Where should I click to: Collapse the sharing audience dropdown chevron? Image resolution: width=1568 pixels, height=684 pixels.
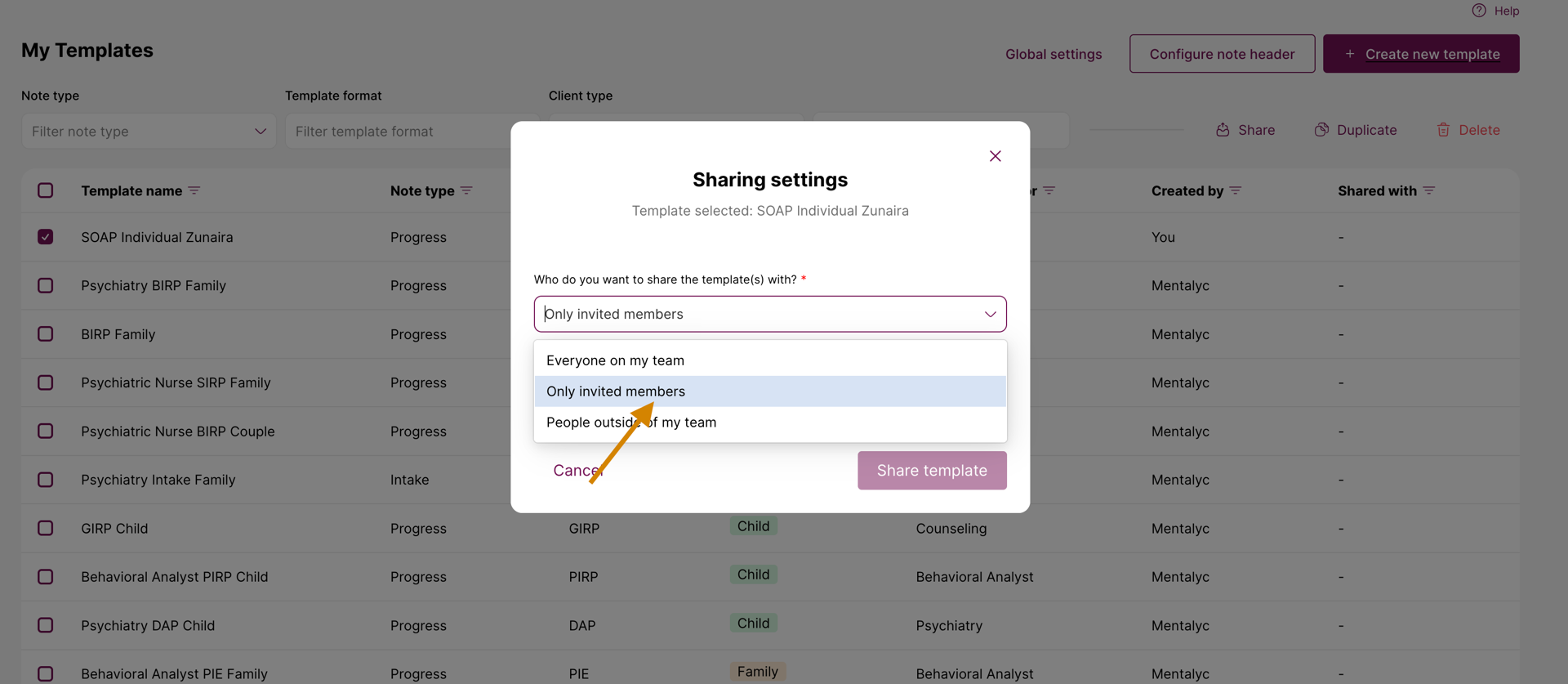(990, 314)
